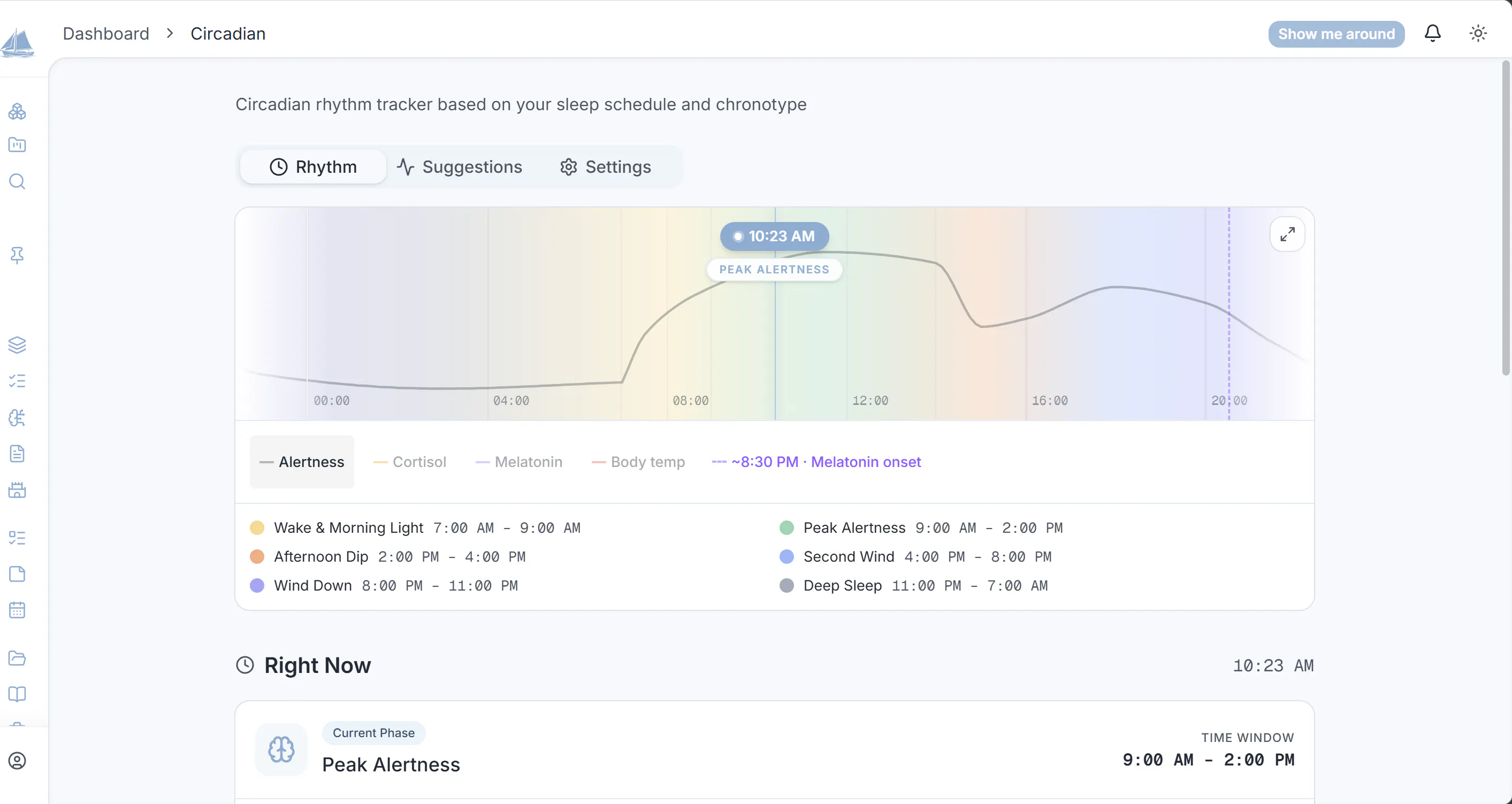Viewport: 1512px width, 804px height.
Task: Click the Peak Alertness green dot
Action: click(786, 527)
